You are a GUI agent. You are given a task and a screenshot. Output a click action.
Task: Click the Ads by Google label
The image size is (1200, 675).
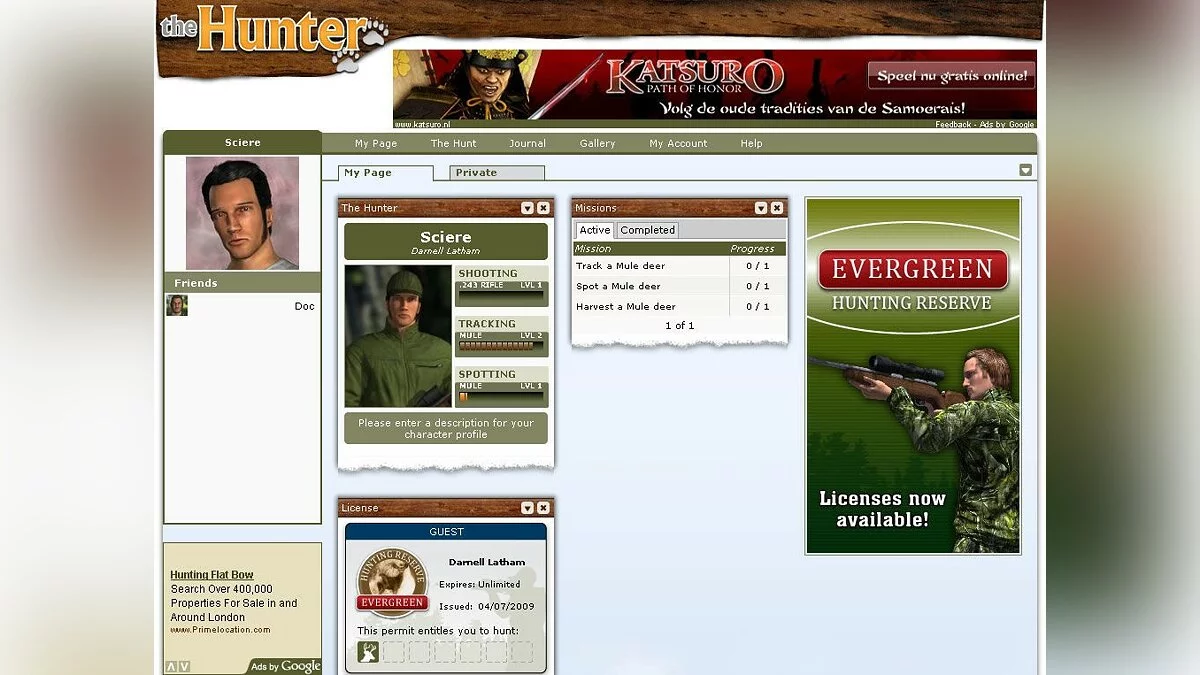click(x=285, y=666)
